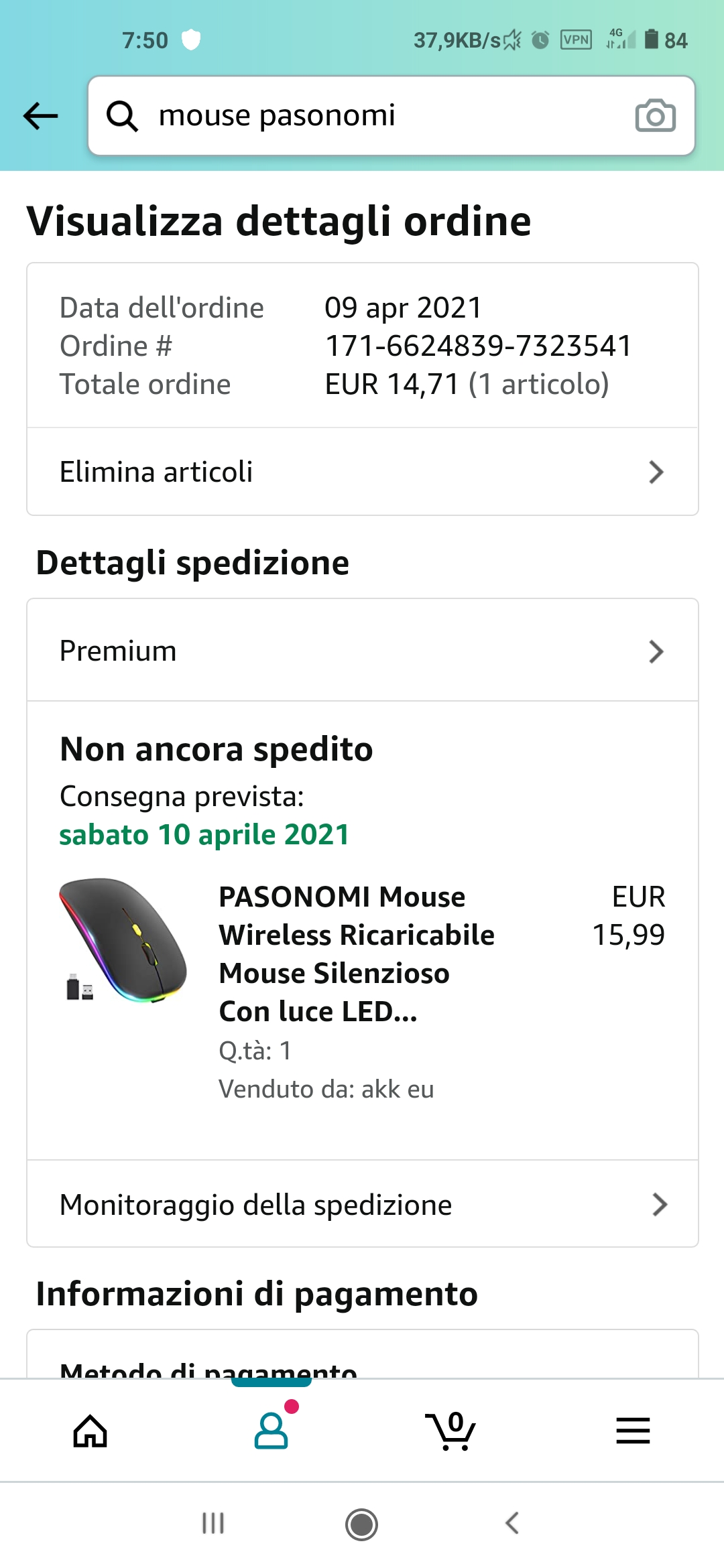Tap the order number 171-6624839-7323541
This screenshot has height=1568, width=724.
[x=478, y=346]
